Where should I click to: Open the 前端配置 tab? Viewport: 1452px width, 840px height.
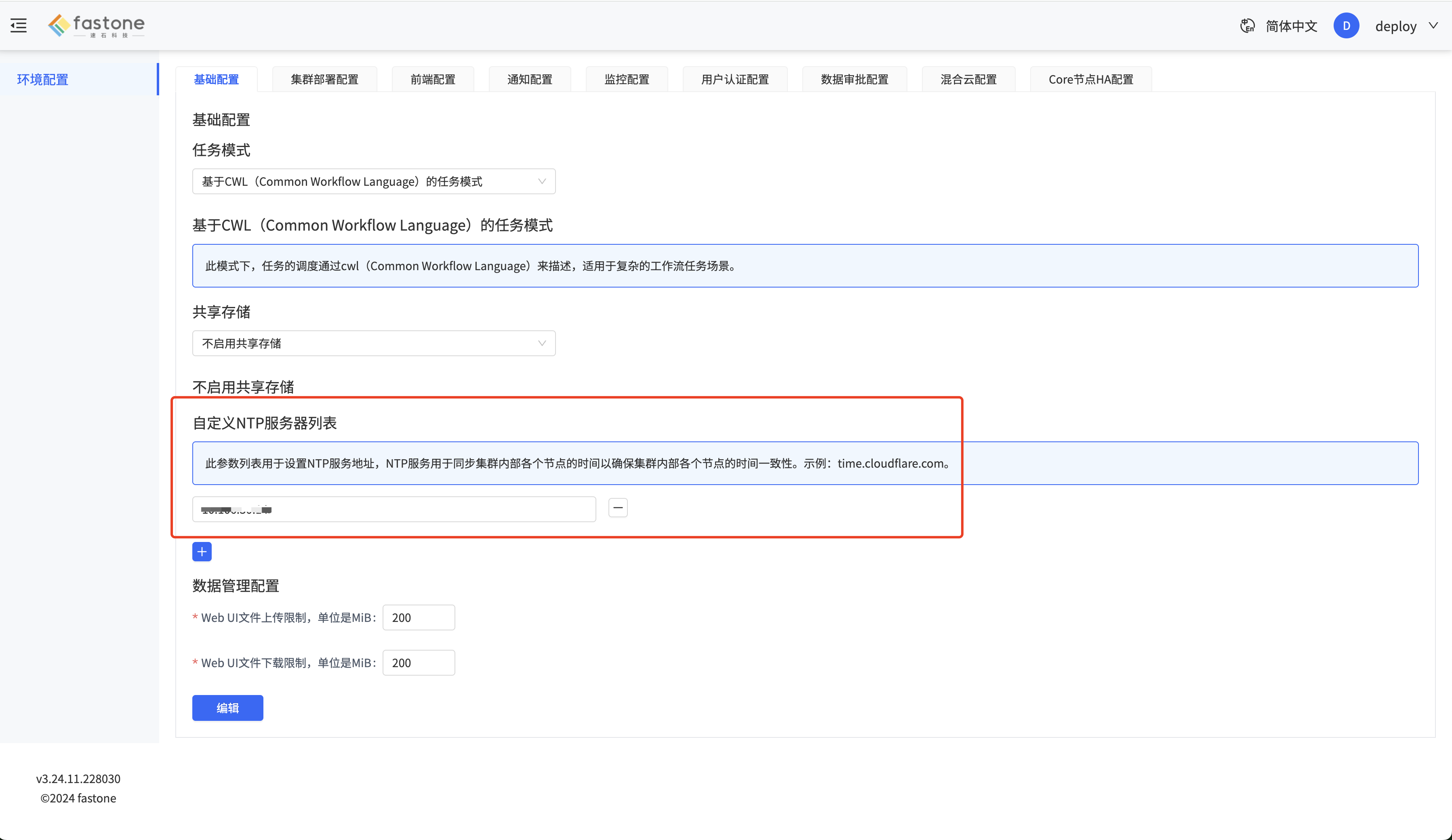[x=433, y=80]
